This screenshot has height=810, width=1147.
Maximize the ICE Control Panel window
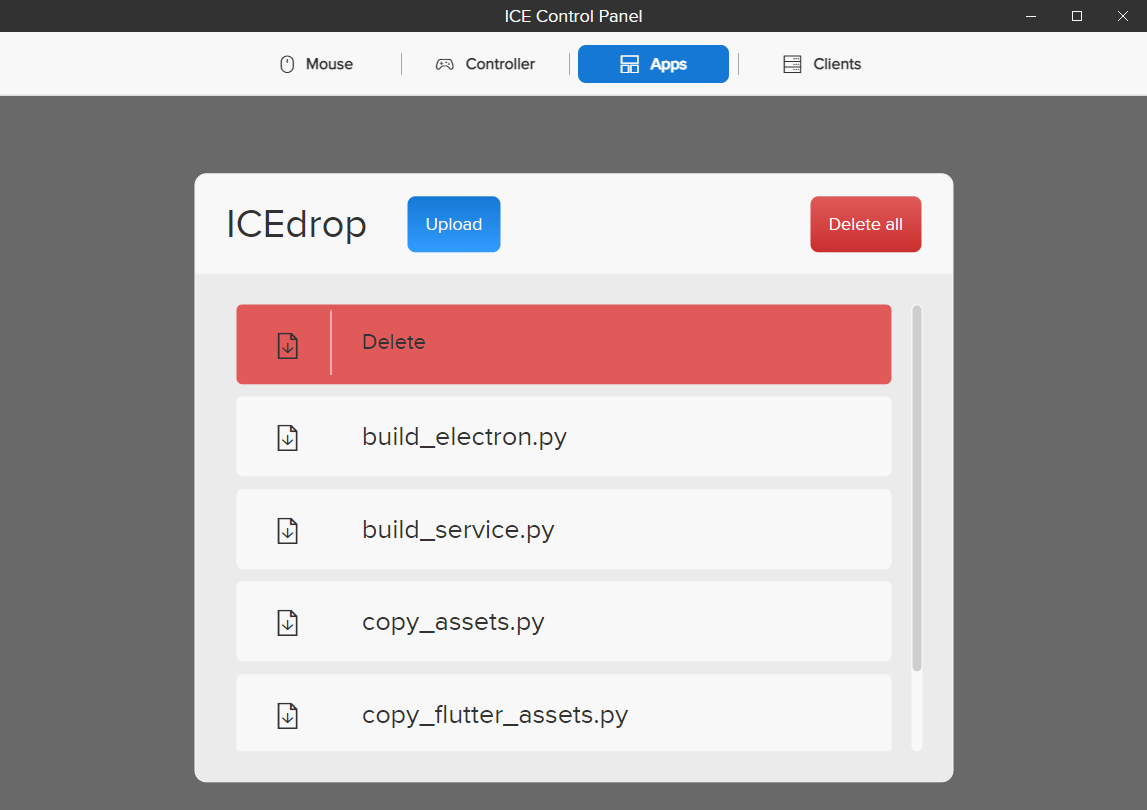pos(1077,16)
